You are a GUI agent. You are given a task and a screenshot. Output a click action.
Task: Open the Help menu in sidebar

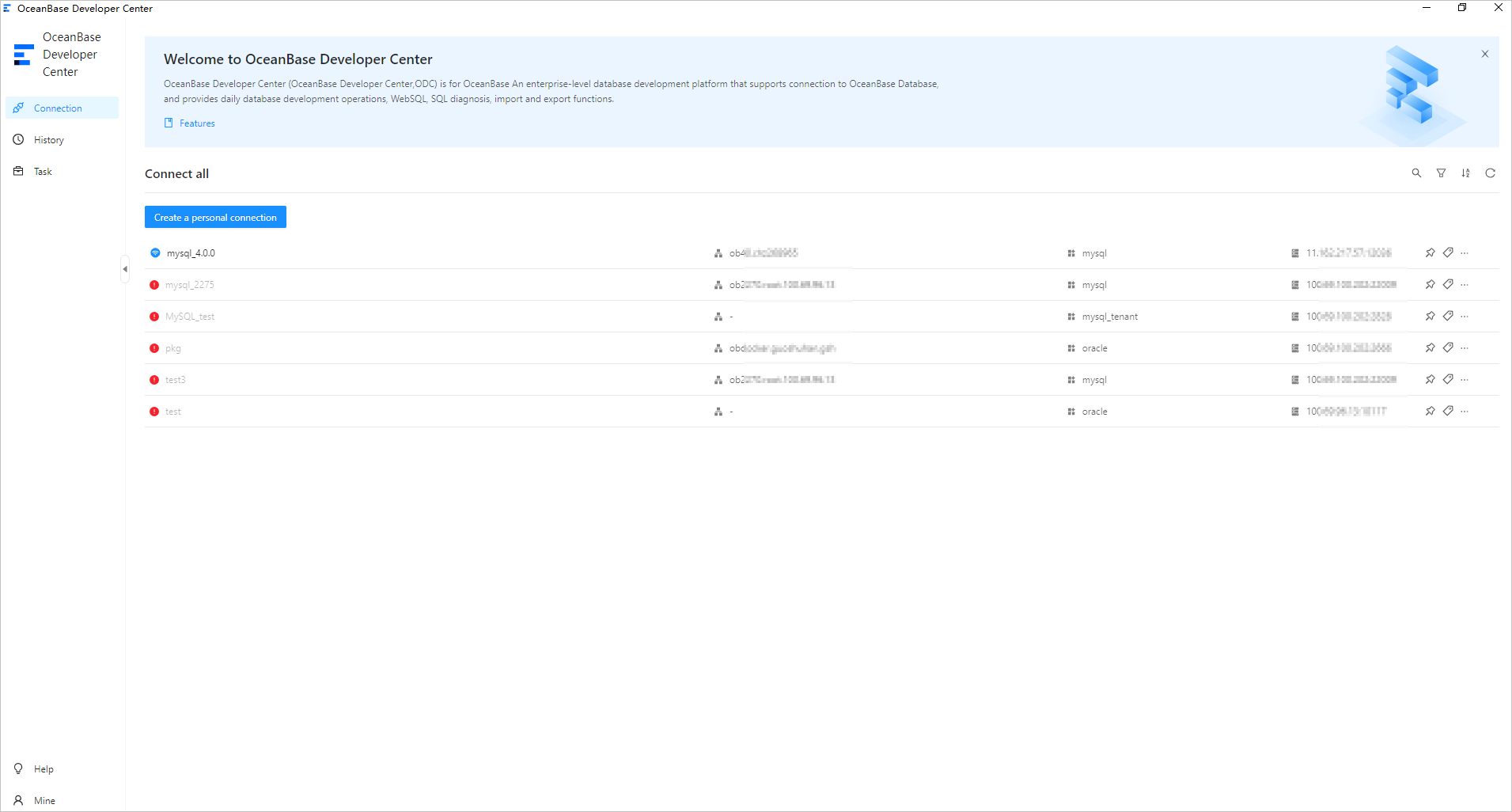pyautogui.click(x=44, y=769)
